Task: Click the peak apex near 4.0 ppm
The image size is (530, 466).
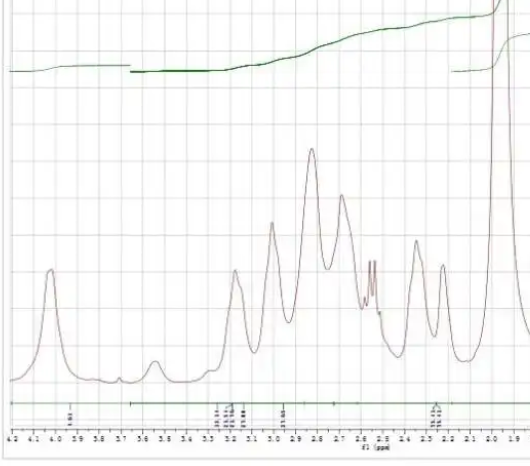Action: click(x=50, y=270)
